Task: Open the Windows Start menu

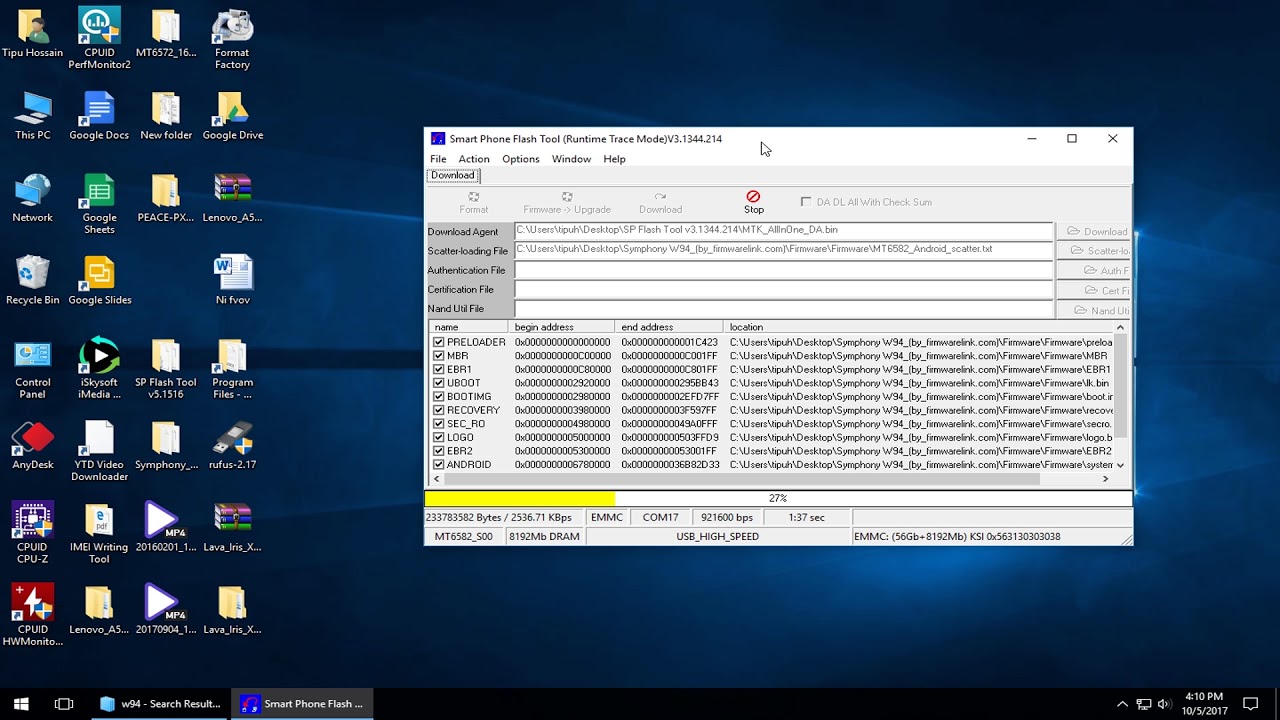Action: pos(21,704)
